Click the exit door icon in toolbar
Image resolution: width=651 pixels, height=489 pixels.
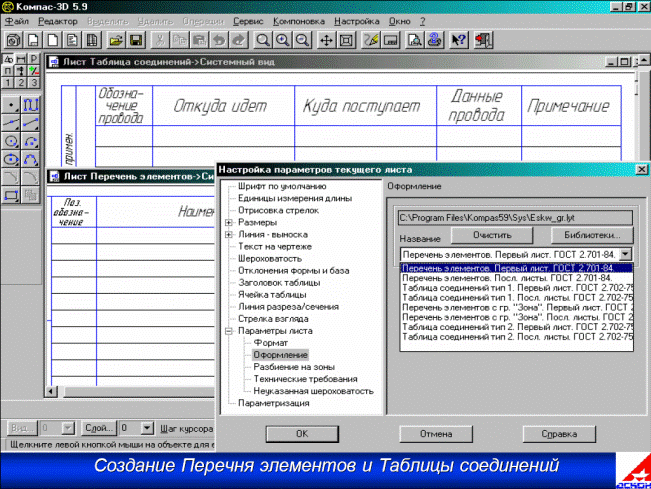tap(483, 40)
